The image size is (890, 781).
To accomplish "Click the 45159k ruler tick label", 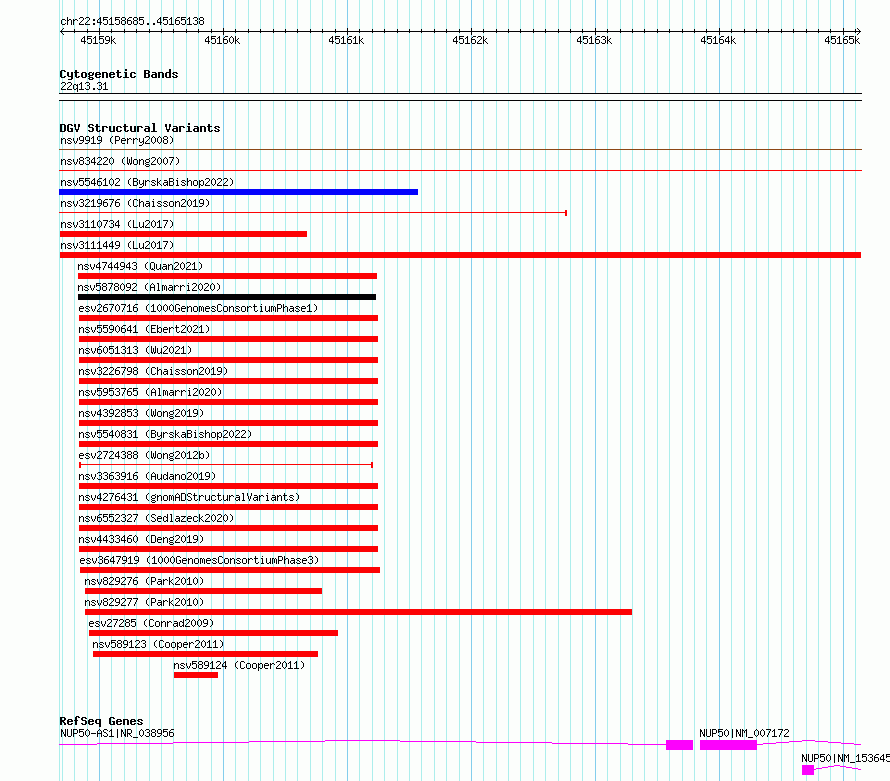I will (98, 40).
